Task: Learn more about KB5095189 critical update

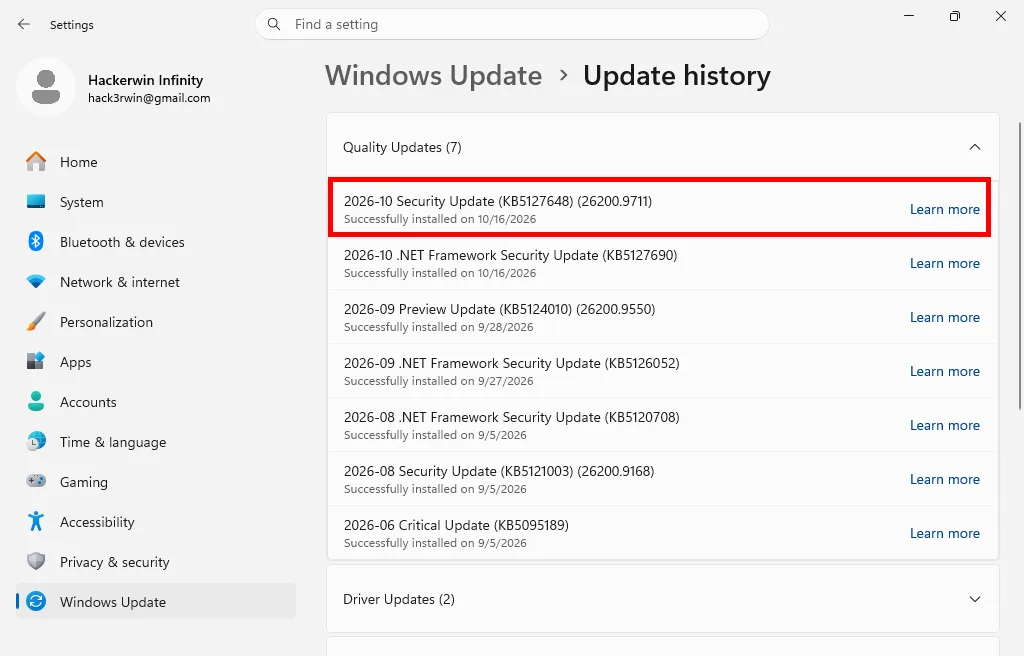Action: pyautogui.click(x=944, y=533)
